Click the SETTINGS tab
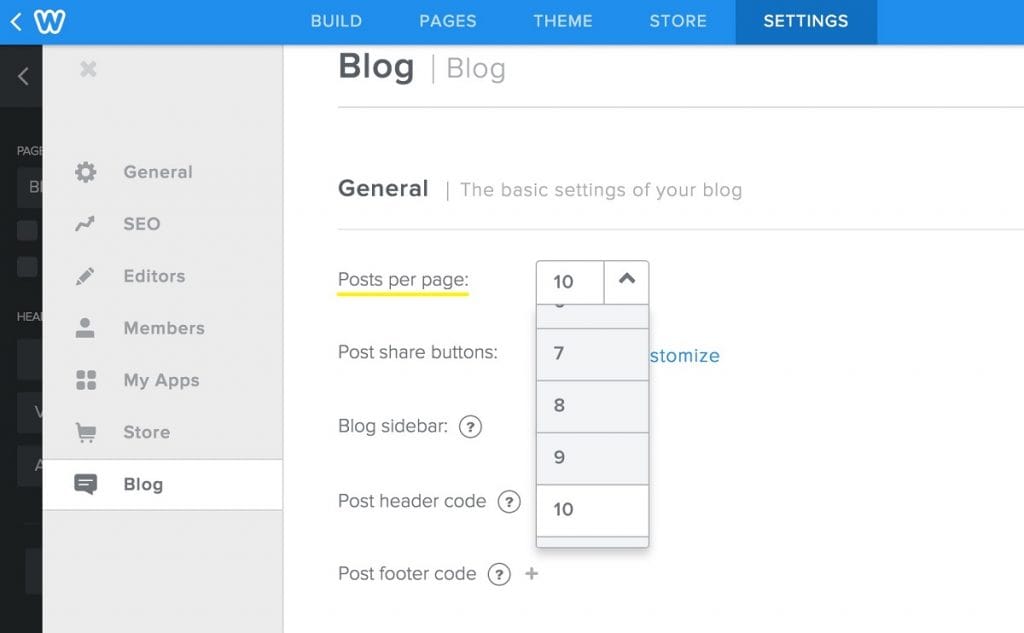 click(x=806, y=22)
